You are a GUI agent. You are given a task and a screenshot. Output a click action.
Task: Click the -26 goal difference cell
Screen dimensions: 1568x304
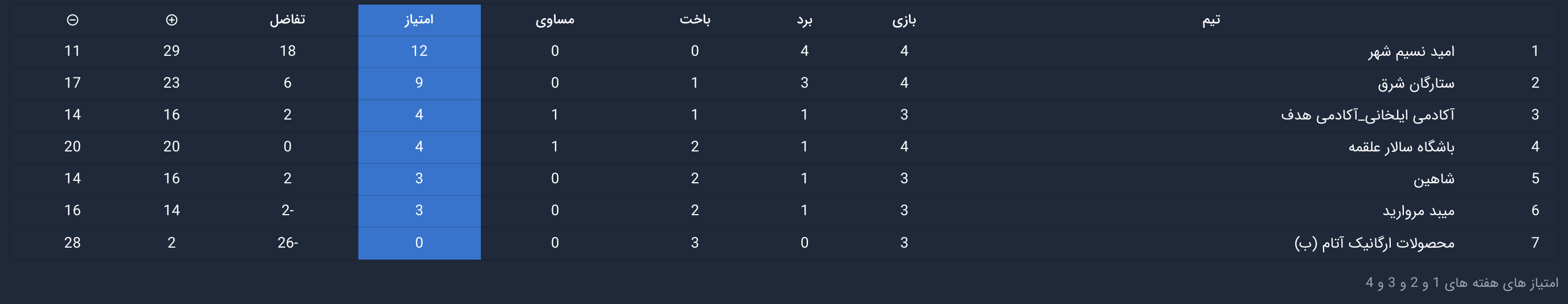click(287, 243)
